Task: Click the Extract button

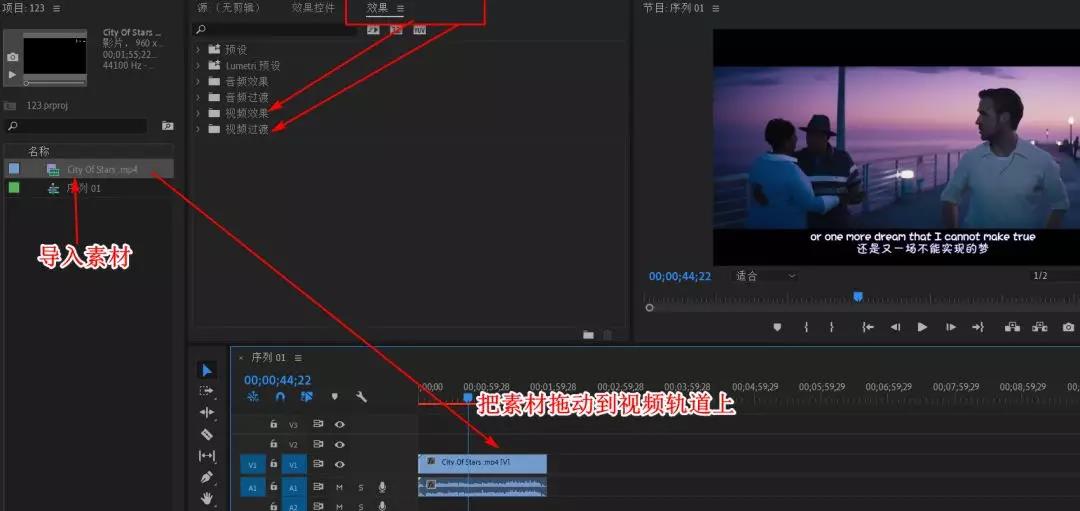Action: (x=1039, y=327)
